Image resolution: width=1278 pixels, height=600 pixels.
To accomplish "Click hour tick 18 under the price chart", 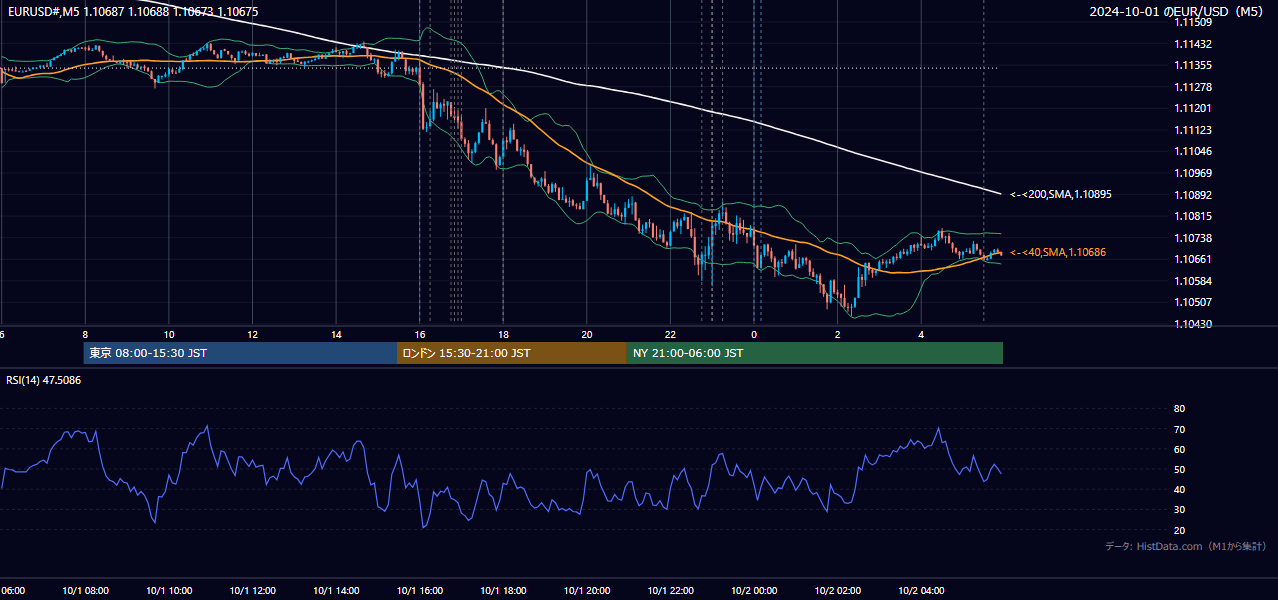I will click(x=503, y=335).
